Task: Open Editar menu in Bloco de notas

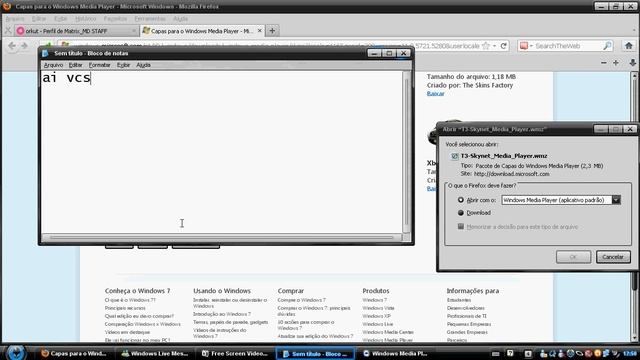Action: point(76,65)
